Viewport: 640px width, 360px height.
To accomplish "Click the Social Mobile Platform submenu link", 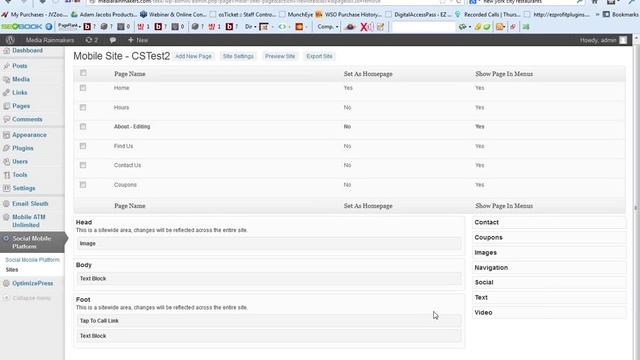I will pyautogui.click(x=32, y=260).
